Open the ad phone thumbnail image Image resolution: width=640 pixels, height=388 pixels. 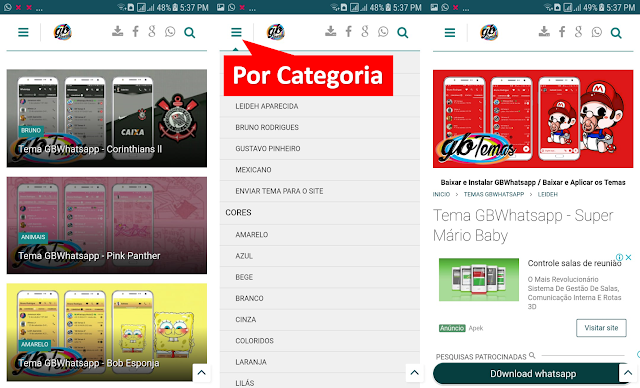pos(479,280)
